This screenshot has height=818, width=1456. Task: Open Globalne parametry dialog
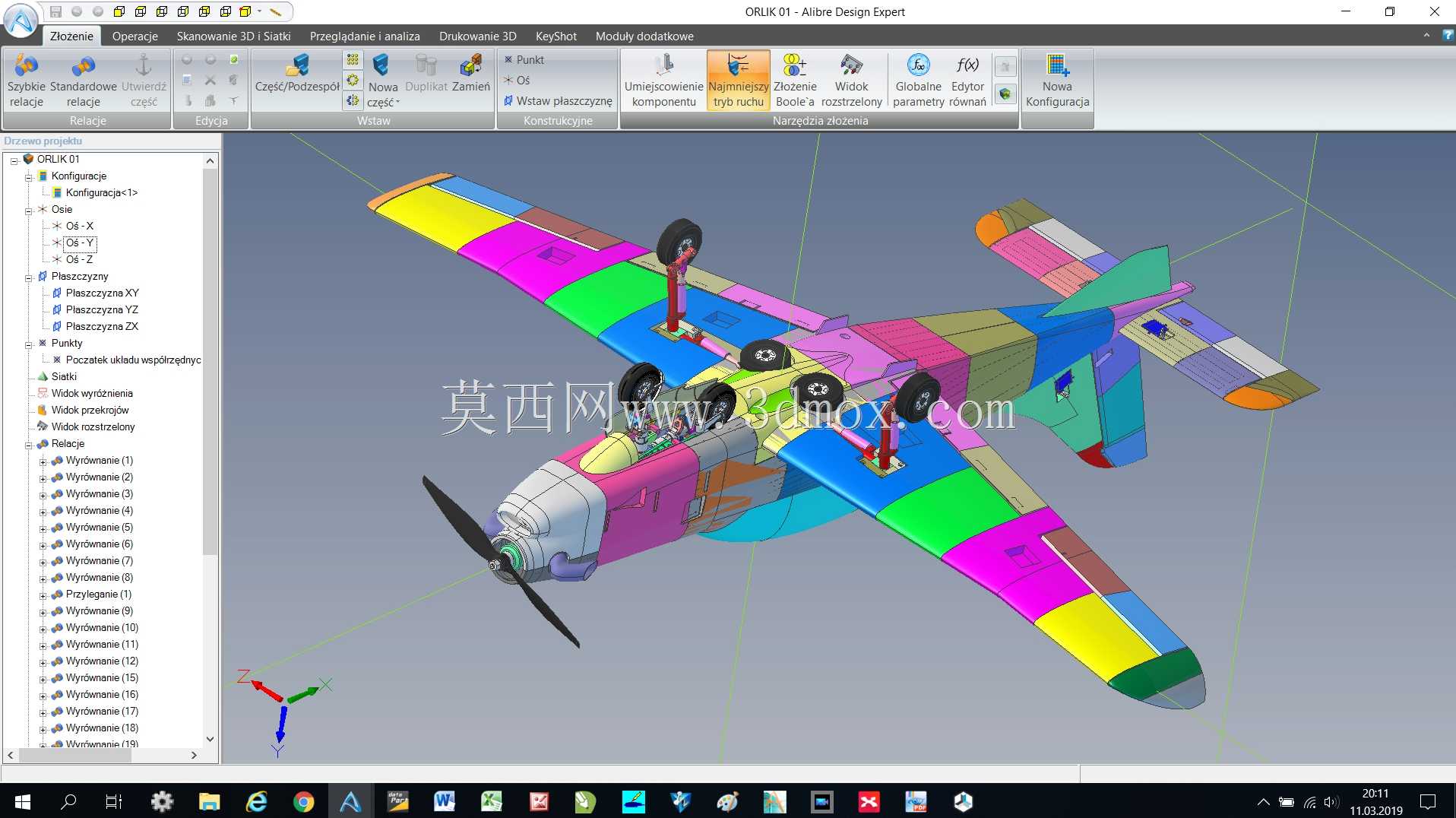click(x=918, y=81)
